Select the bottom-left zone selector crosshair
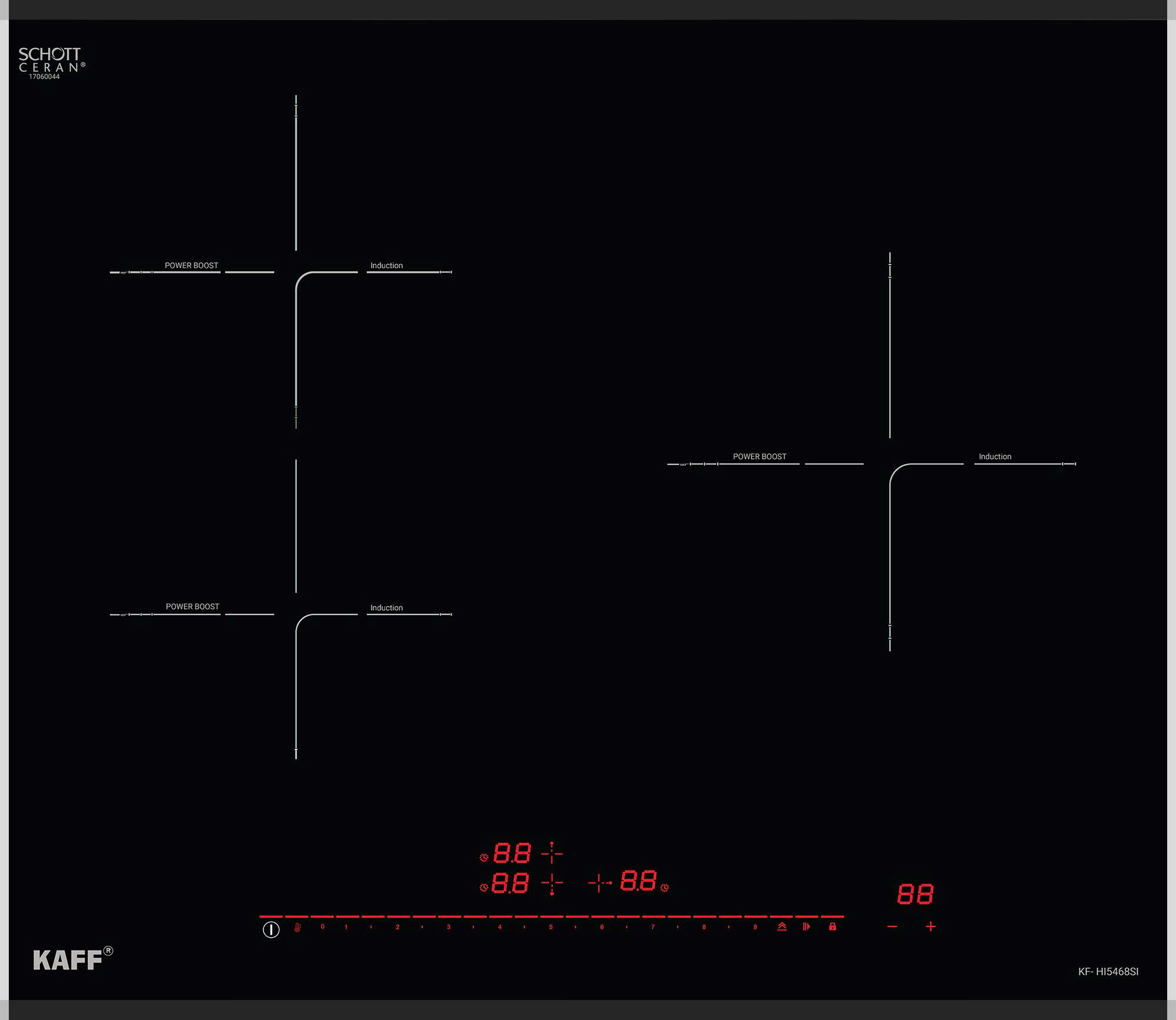This screenshot has width=1176, height=1020. [x=552, y=884]
